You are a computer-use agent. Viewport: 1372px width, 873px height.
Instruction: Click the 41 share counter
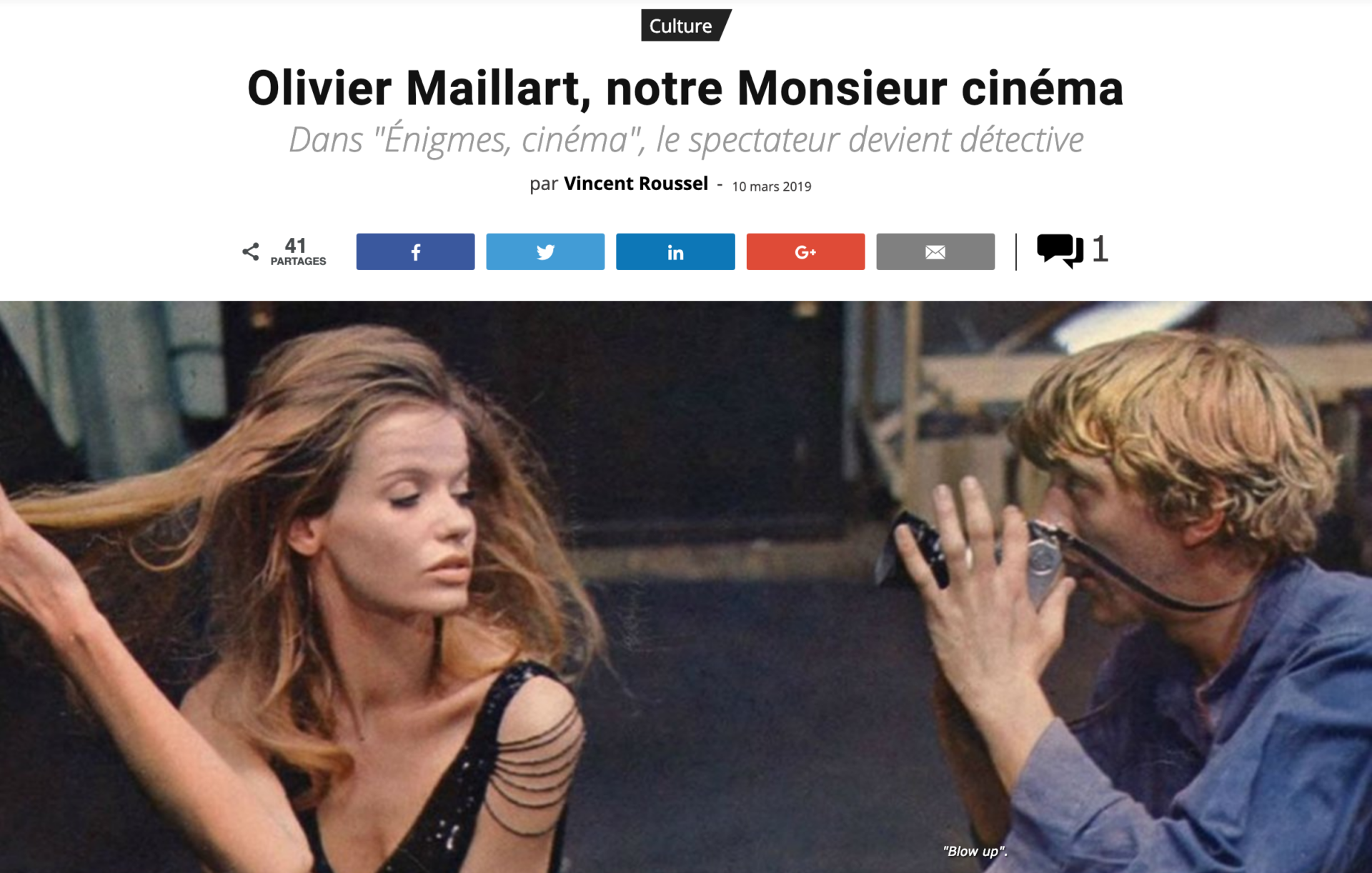pyautogui.click(x=296, y=245)
